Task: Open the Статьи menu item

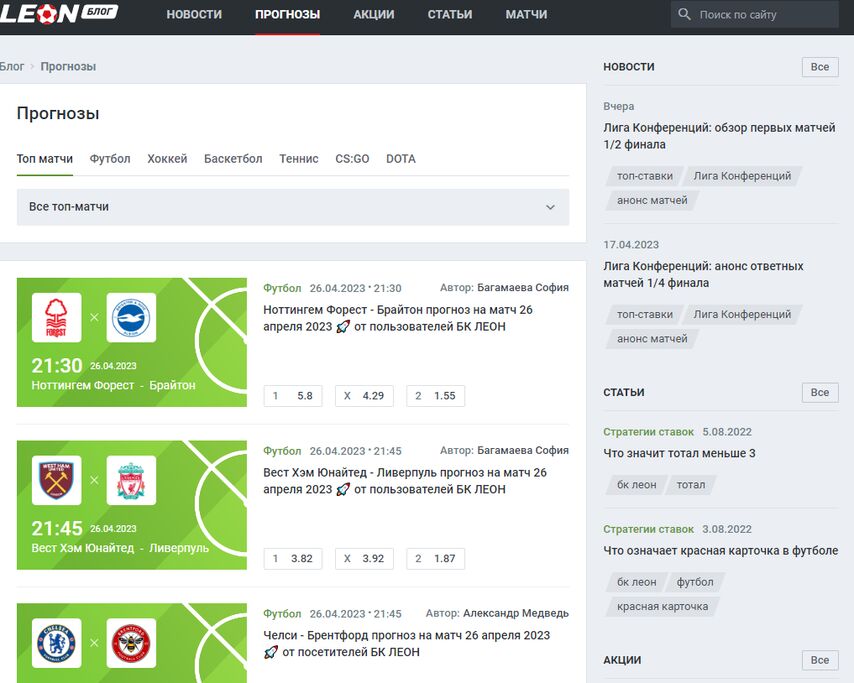Action: [x=450, y=15]
